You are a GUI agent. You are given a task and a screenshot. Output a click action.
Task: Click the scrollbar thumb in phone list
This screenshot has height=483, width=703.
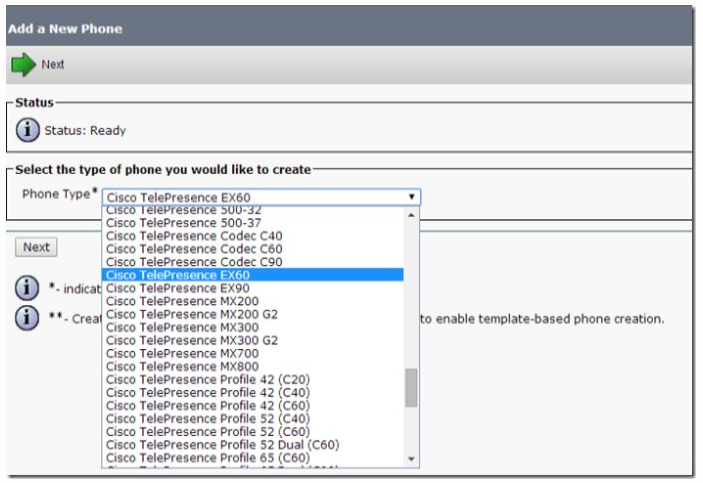[x=411, y=387]
